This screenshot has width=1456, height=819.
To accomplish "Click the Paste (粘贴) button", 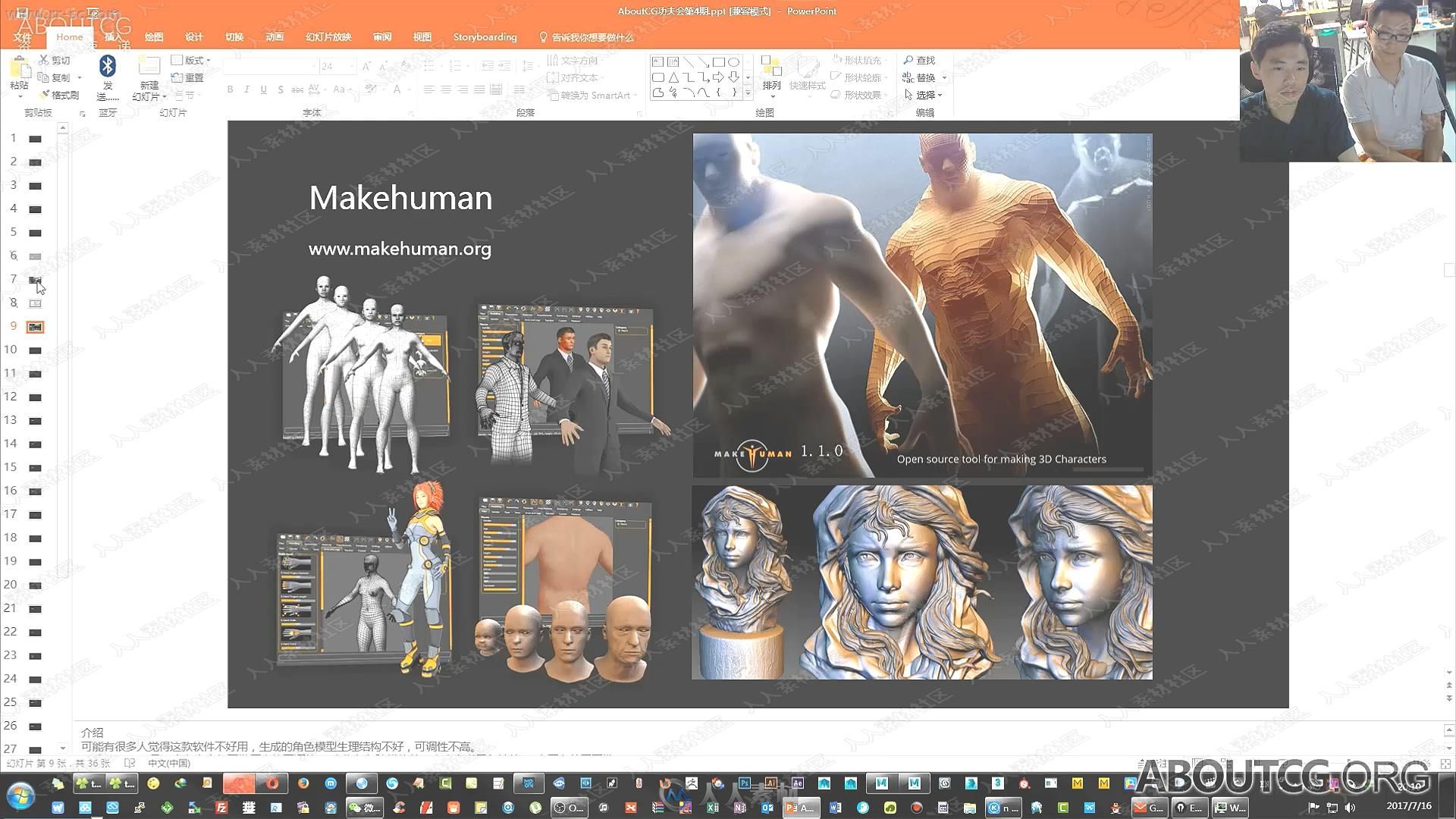I will coord(18,75).
